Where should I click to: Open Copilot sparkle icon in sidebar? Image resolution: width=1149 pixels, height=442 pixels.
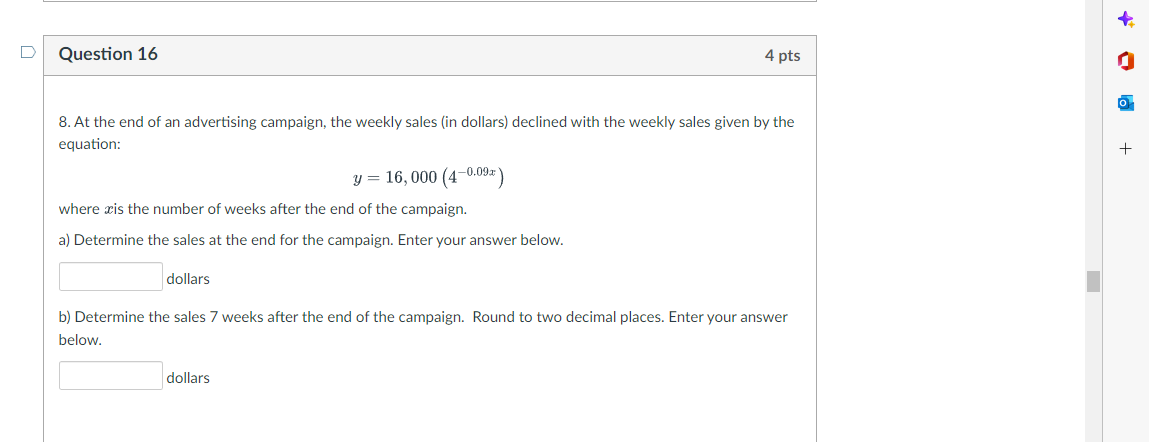tap(1126, 19)
